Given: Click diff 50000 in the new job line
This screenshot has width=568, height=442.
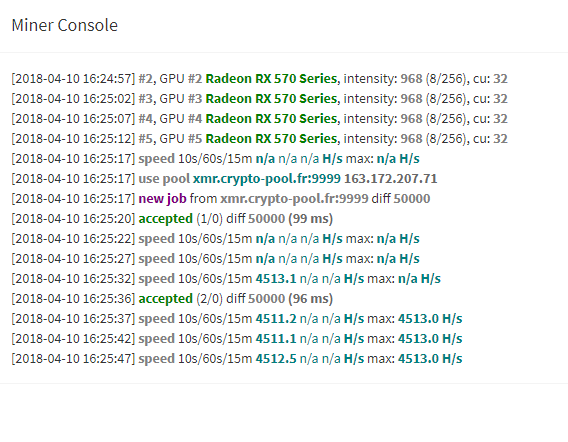Looking at the screenshot, I should (401, 199).
